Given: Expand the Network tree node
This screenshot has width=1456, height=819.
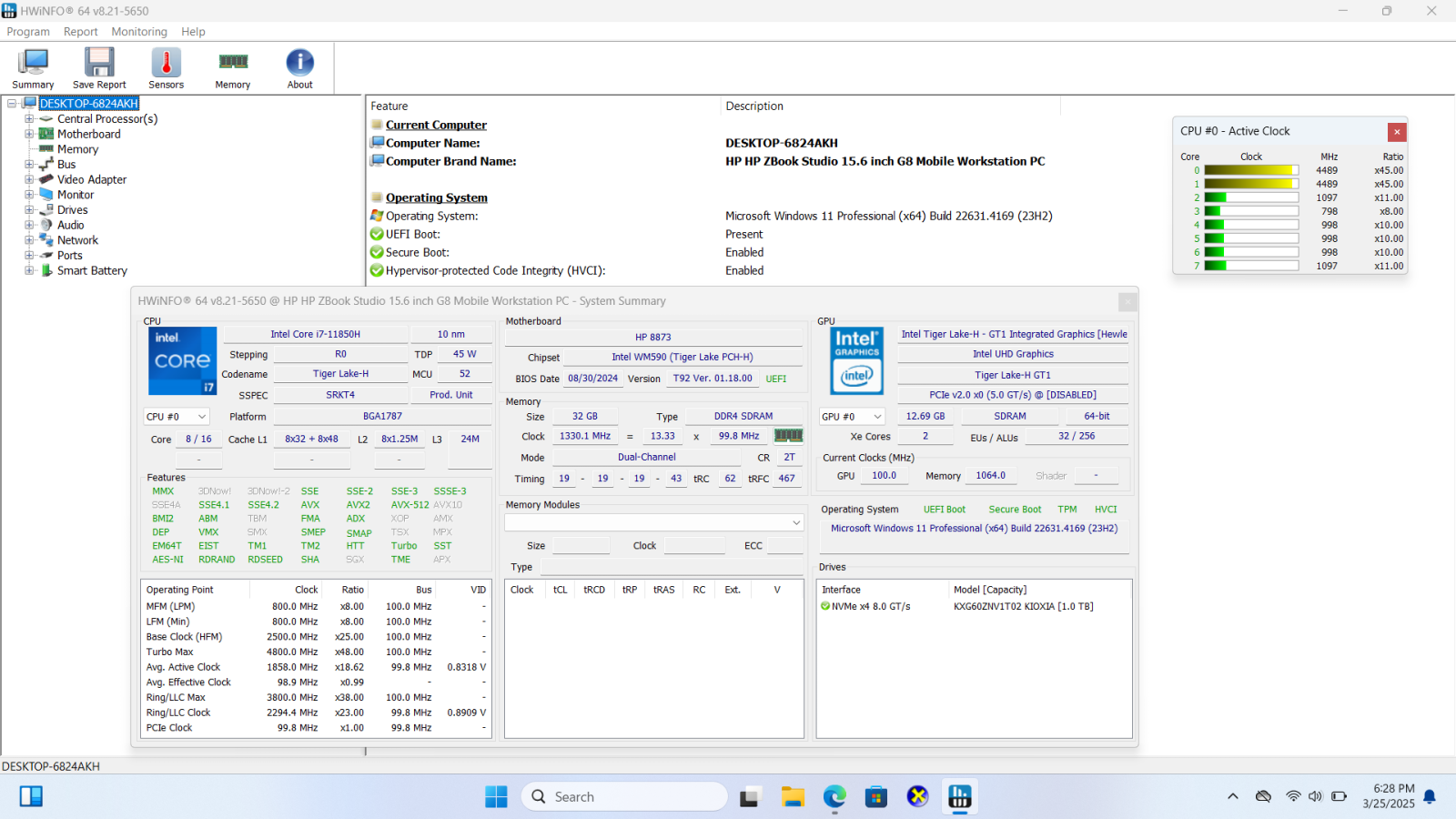Looking at the screenshot, I should click(29, 240).
